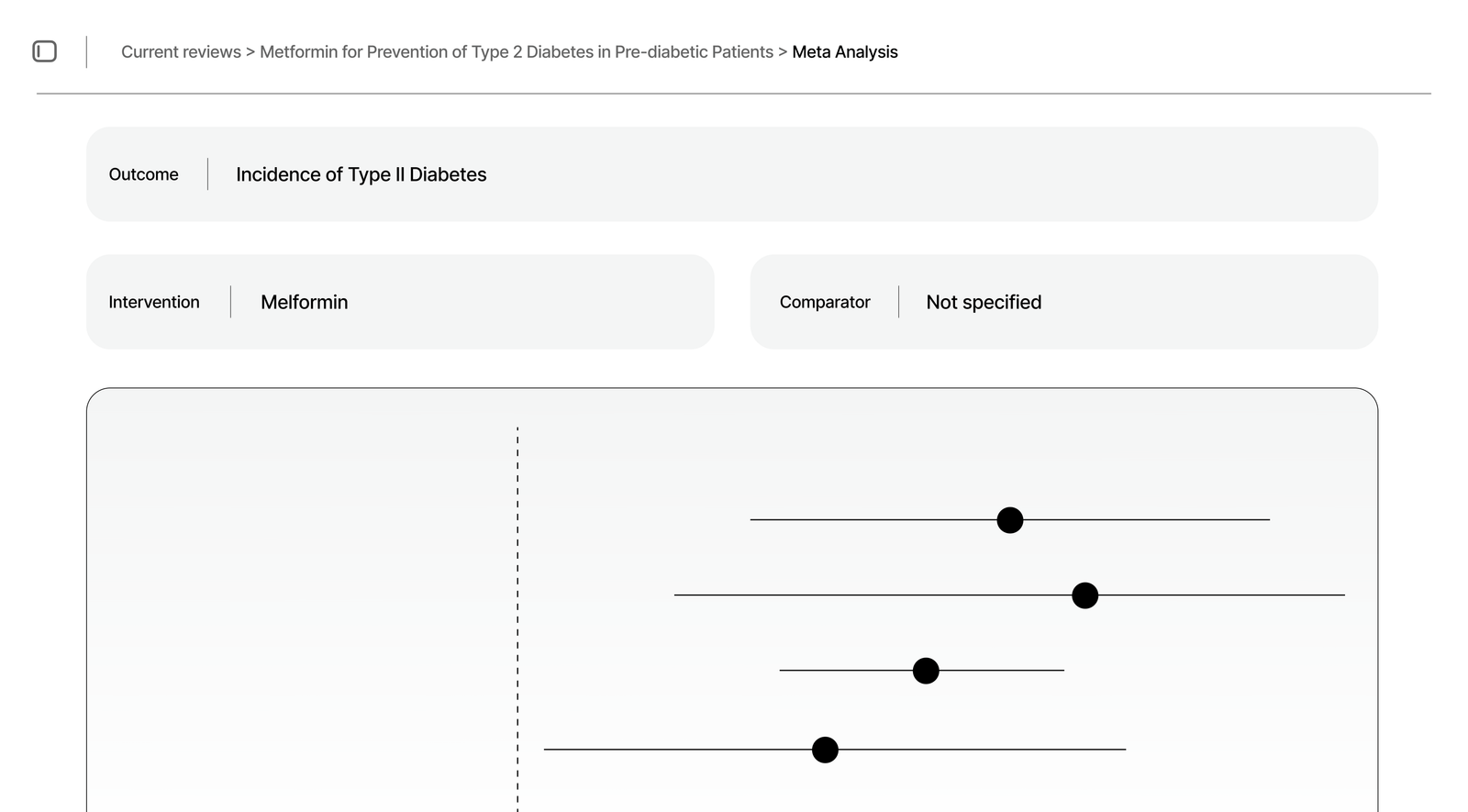This screenshot has height=812, width=1468.
Task: Select the third study point estimate marker
Action: (x=926, y=670)
